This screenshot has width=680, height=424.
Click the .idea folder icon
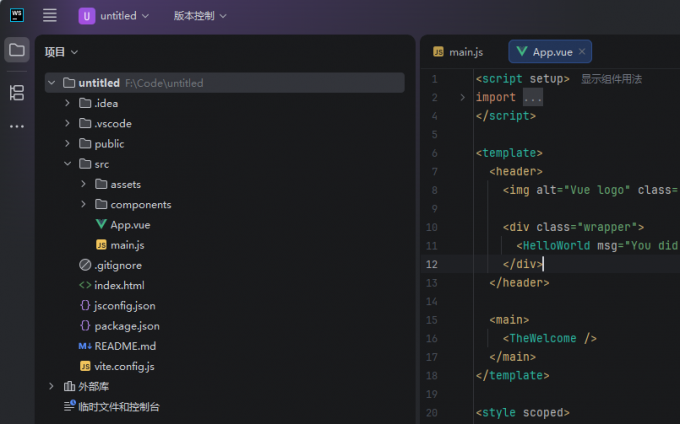click(85, 103)
